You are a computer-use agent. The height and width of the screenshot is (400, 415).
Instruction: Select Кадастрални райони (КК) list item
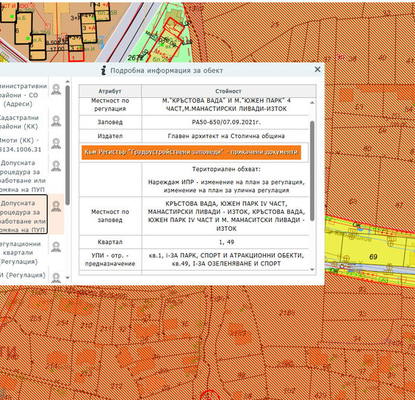tap(23, 122)
